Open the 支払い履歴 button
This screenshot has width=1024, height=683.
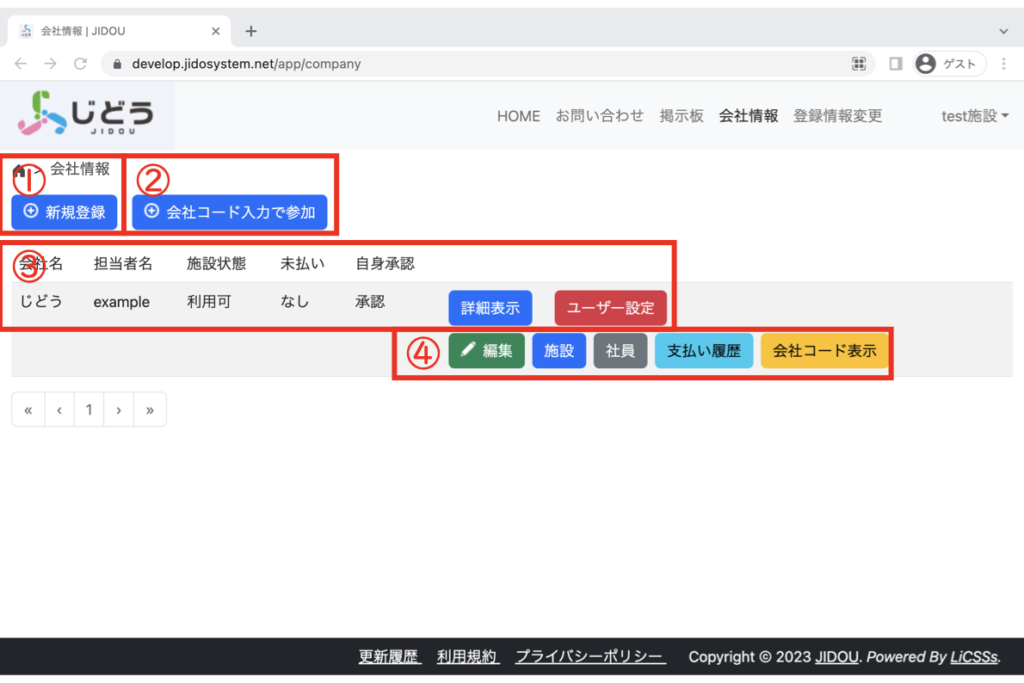click(703, 351)
